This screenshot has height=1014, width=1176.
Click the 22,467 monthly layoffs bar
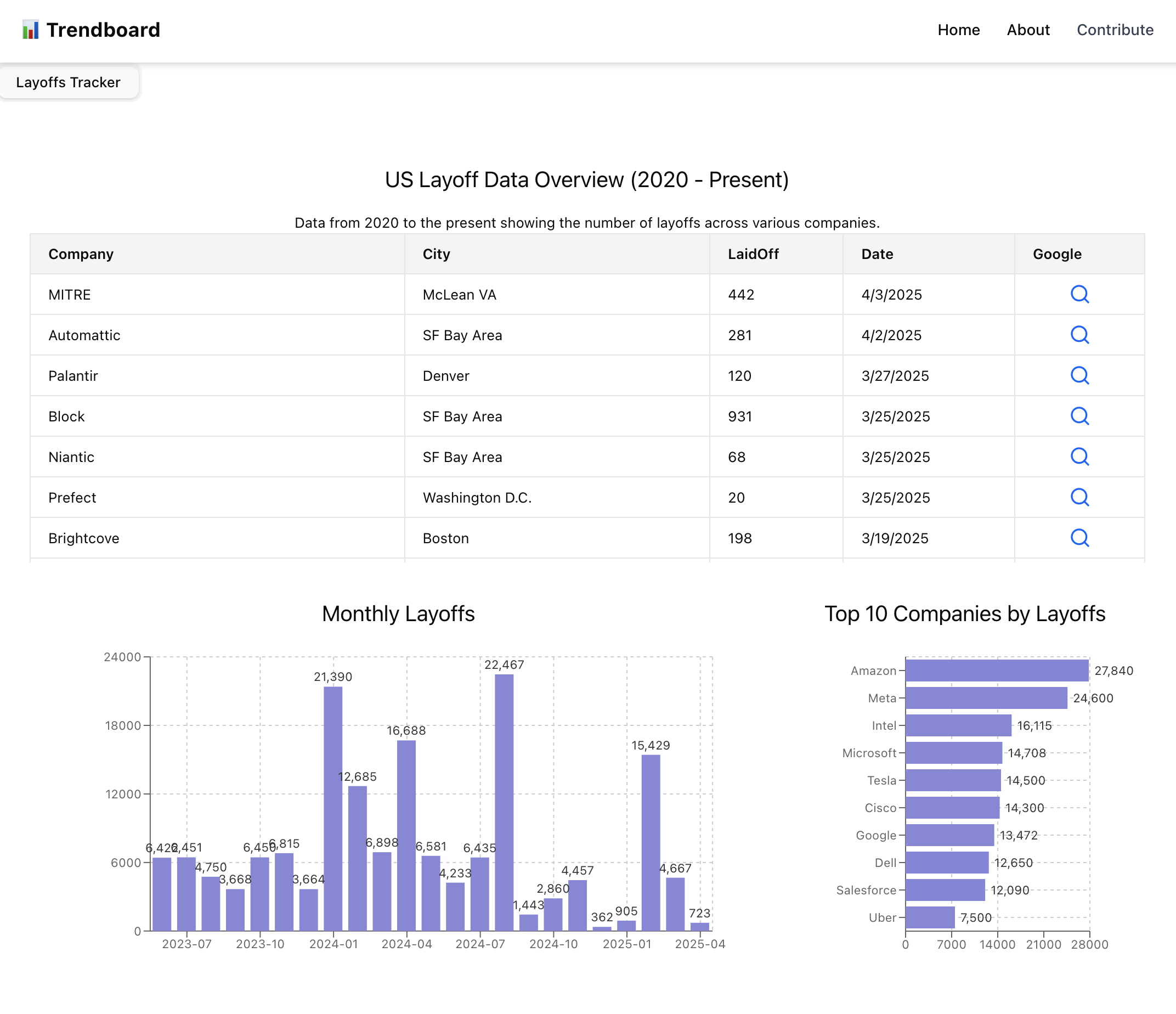[x=504, y=802]
